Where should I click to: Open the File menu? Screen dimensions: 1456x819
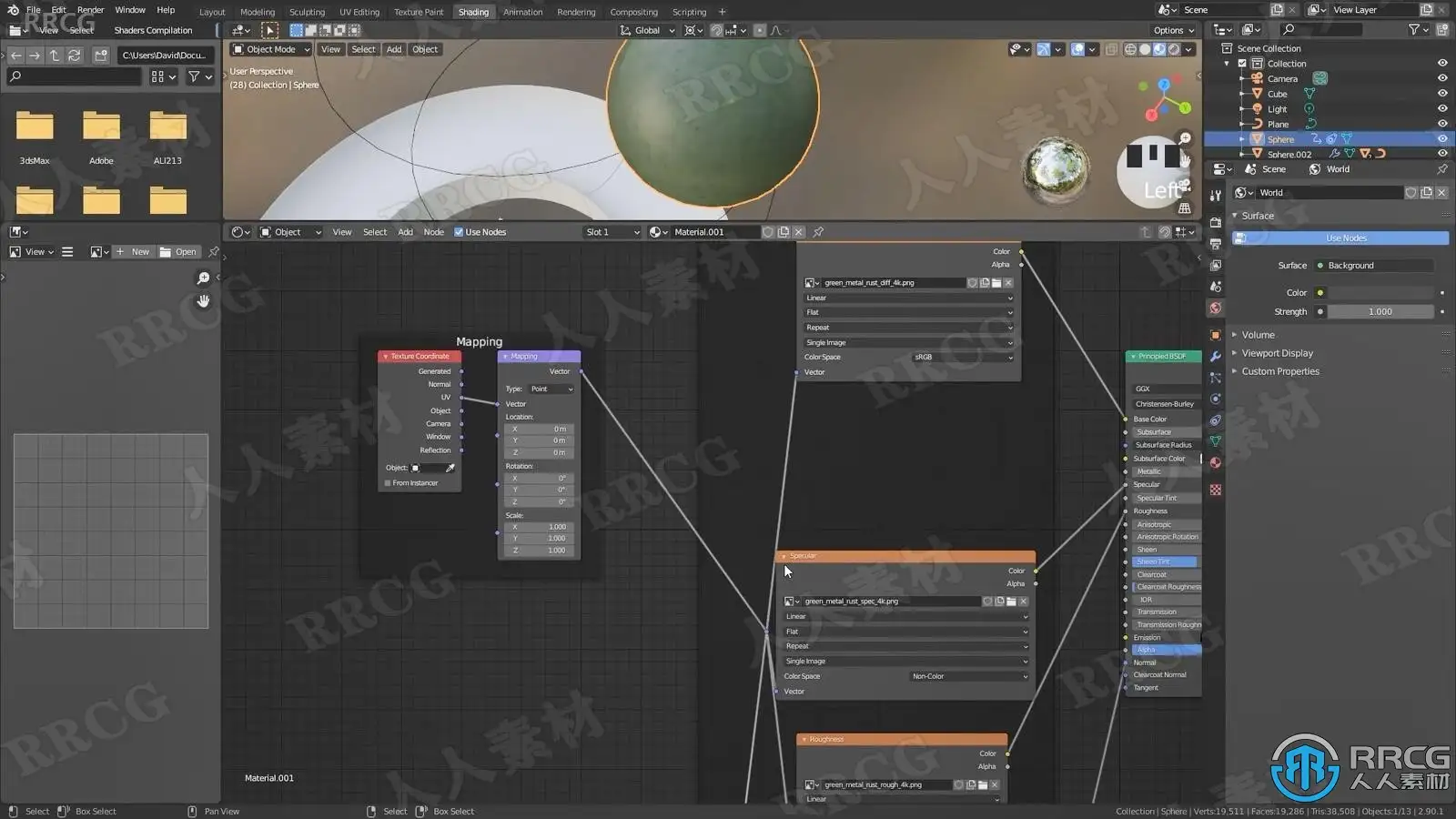tap(34, 10)
